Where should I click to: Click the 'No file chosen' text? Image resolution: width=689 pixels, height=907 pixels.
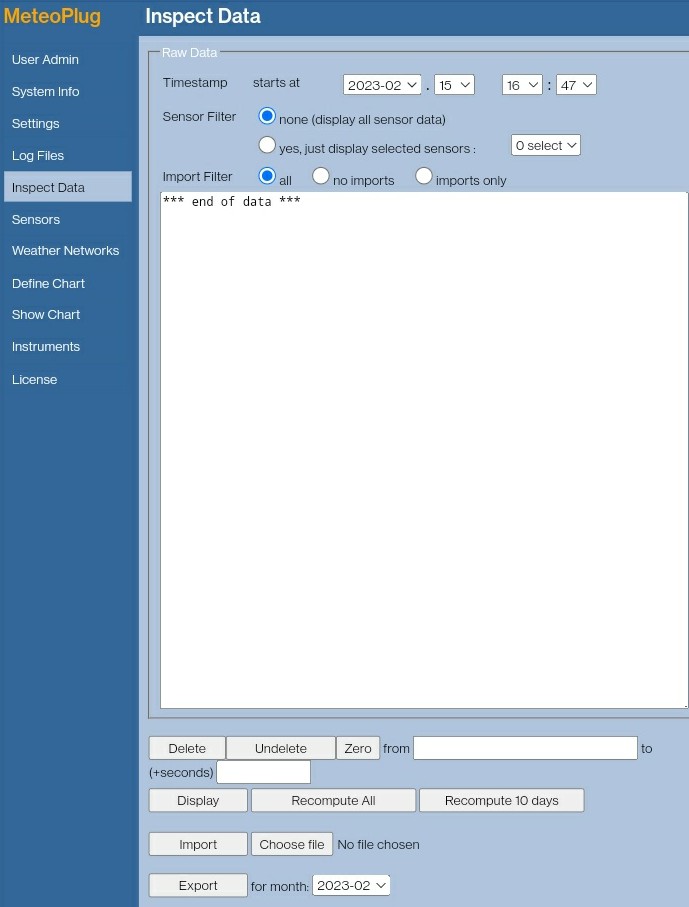point(378,845)
